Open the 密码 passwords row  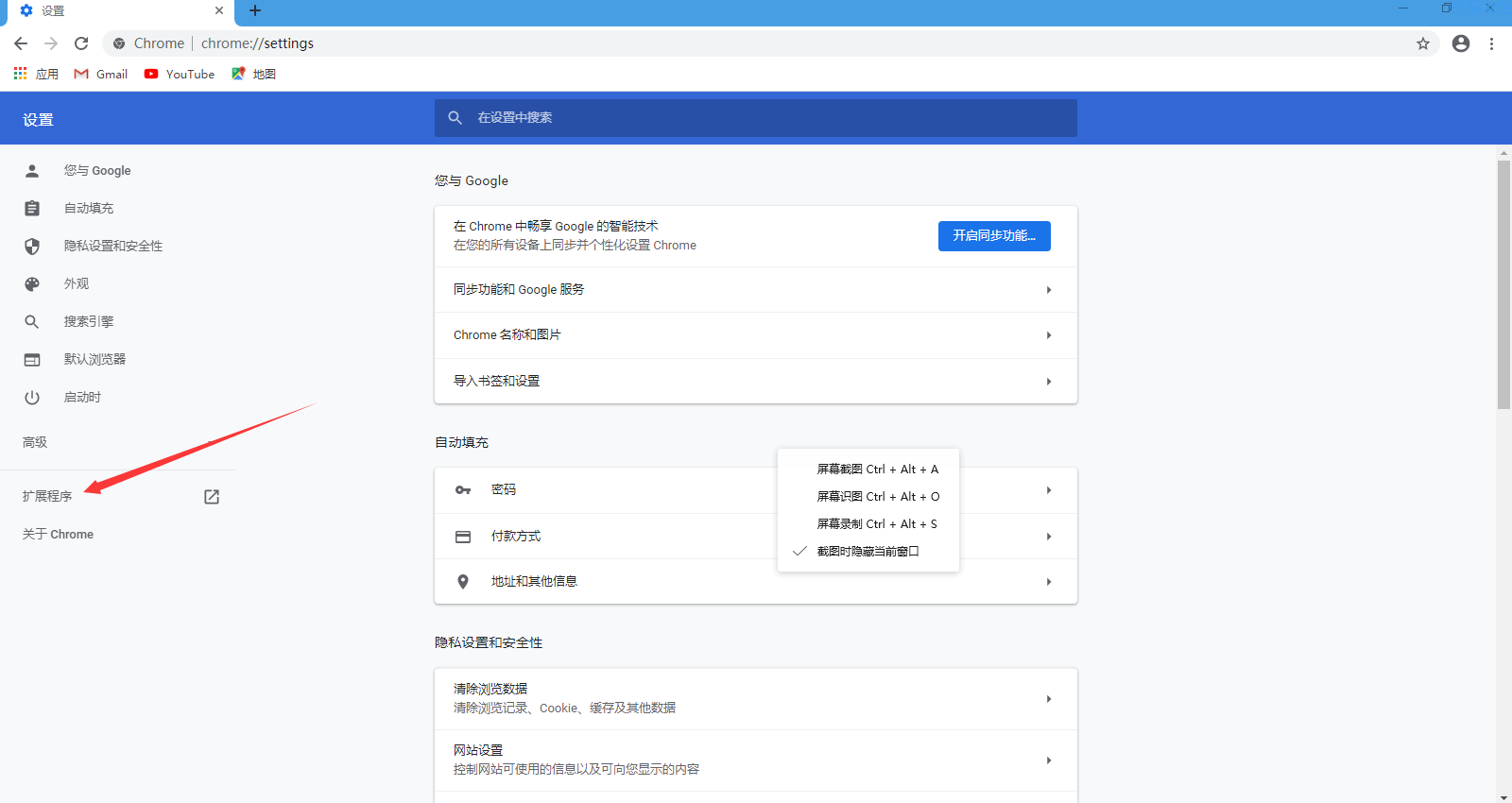[756, 490]
